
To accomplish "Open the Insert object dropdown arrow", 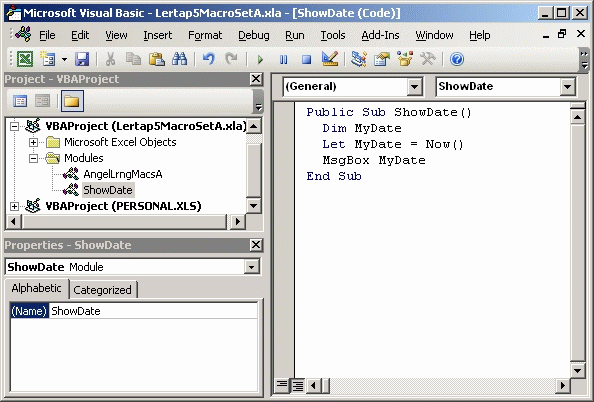I will (x=64, y=59).
